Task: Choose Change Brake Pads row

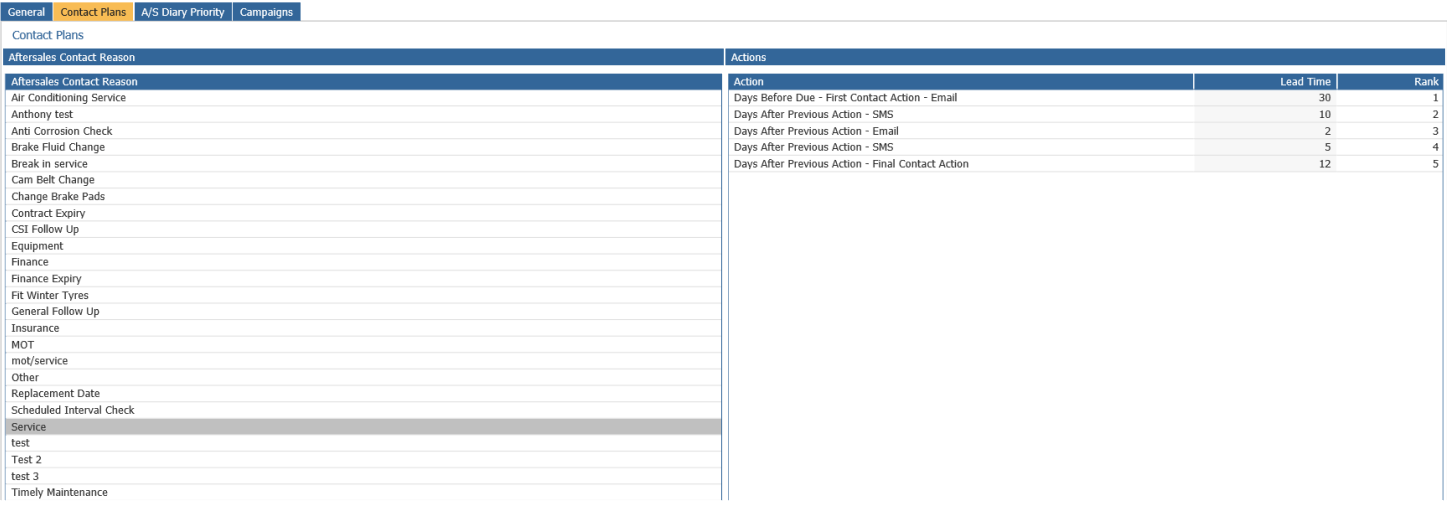Action: 363,197
